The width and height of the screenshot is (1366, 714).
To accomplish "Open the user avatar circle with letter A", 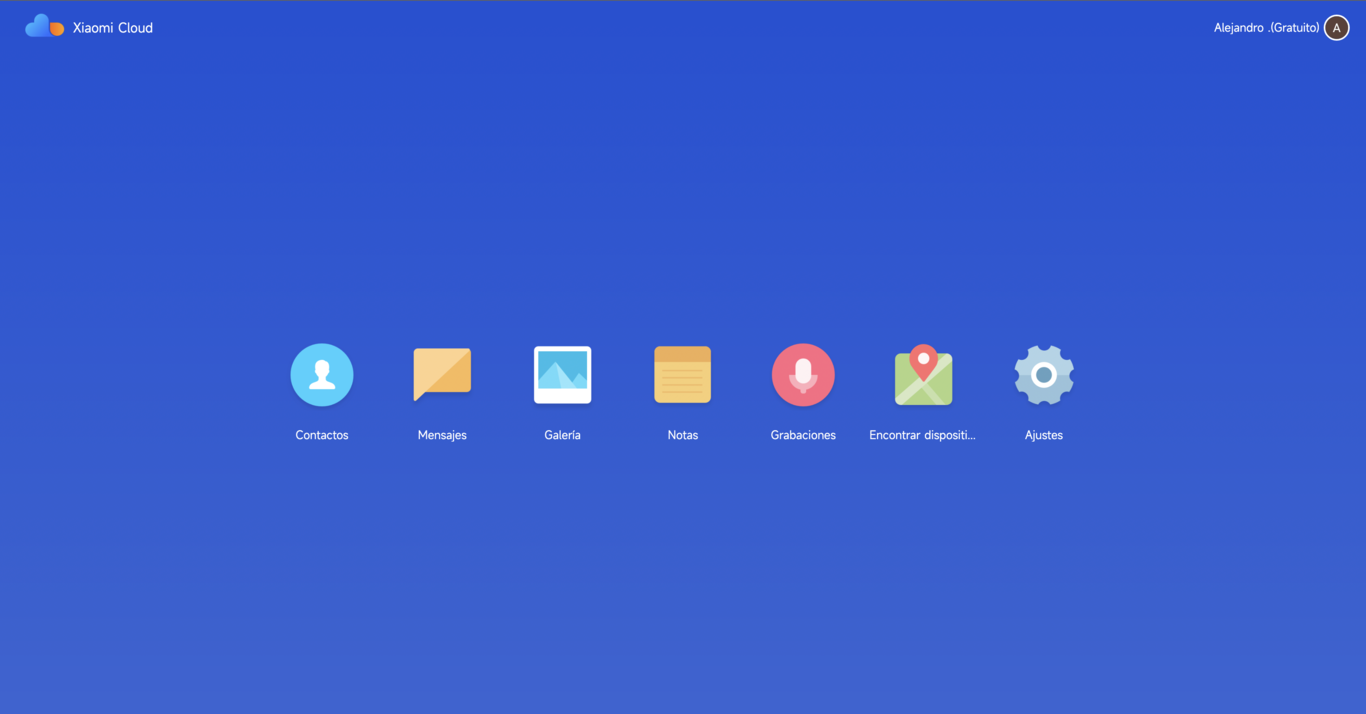I will [1336, 27].
